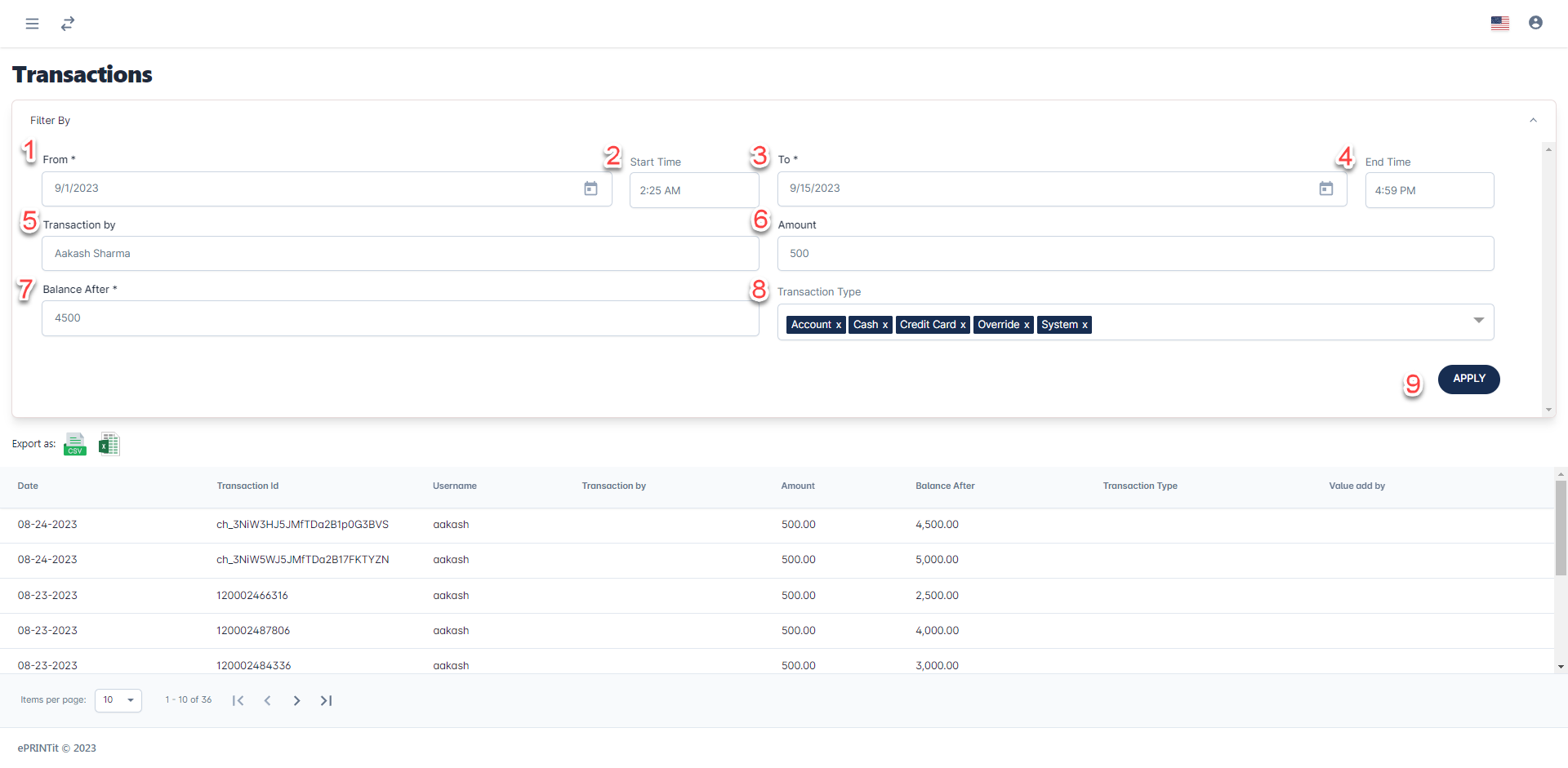Export transactions as CSV file
Image resolution: width=1568 pixels, height=768 pixels.
tap(75, 444)
